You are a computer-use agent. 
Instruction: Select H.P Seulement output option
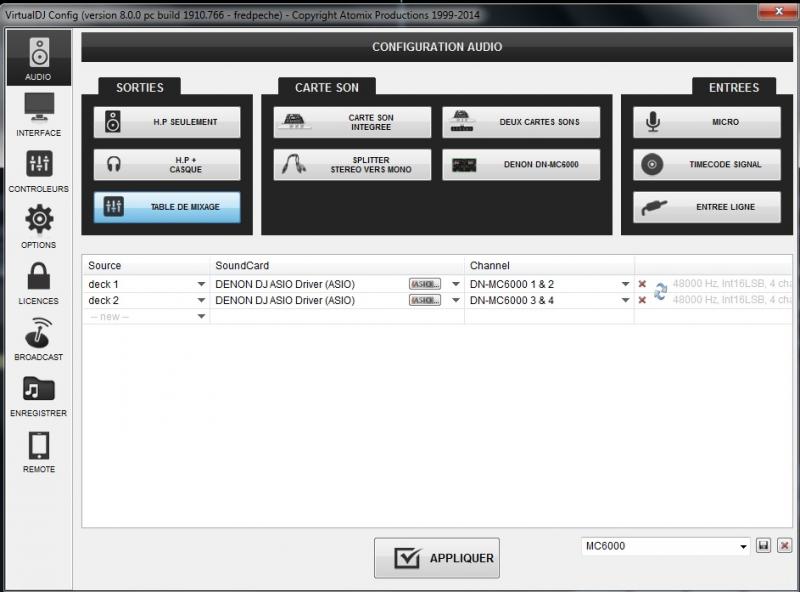click(167, 122)
